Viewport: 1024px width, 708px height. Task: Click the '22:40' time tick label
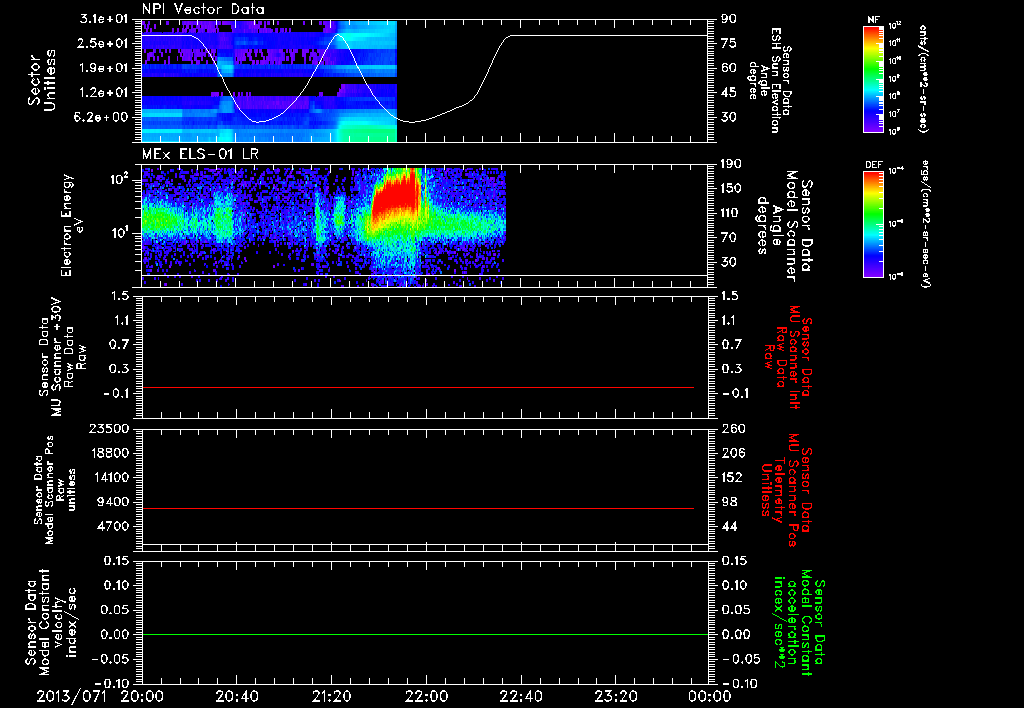pyautogui.click(x=520, y=696)
